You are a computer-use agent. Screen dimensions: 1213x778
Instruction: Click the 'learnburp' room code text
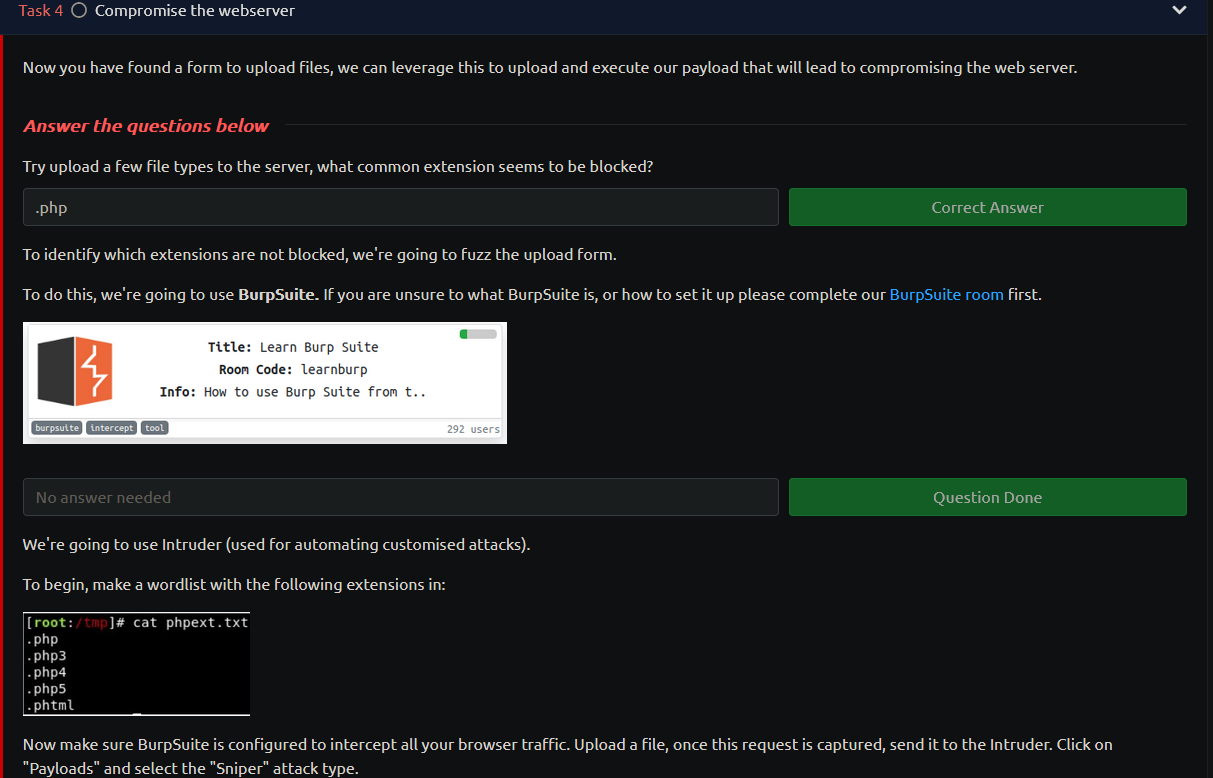pos(334,369)
